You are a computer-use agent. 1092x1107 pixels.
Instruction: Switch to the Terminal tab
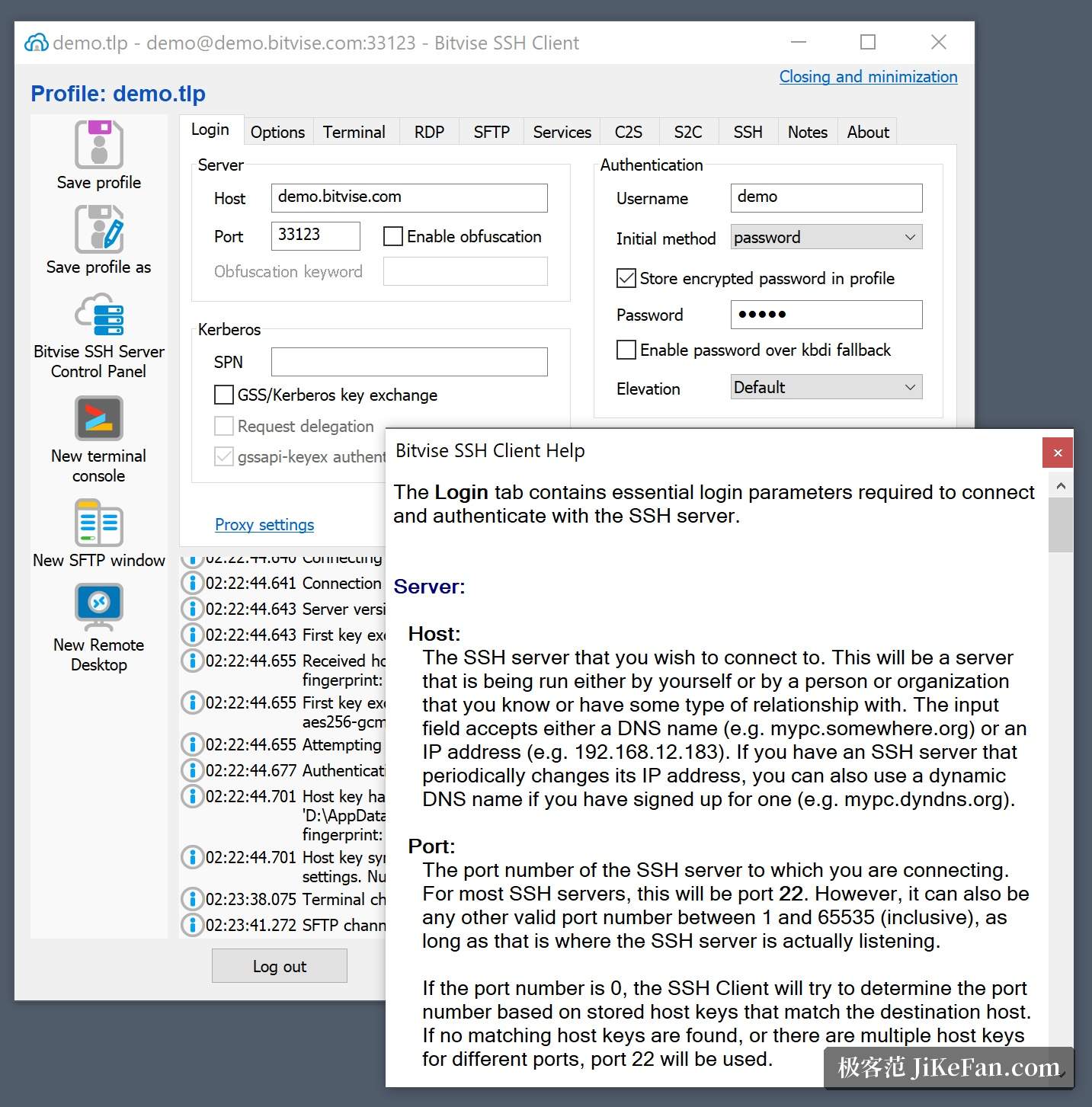[x=354, y=132]
